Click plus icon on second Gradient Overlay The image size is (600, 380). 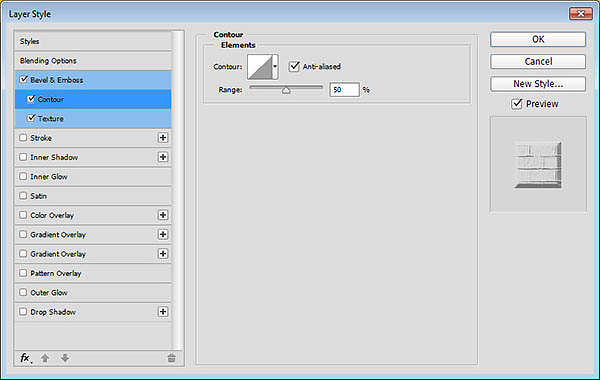(x=163, y=254)
